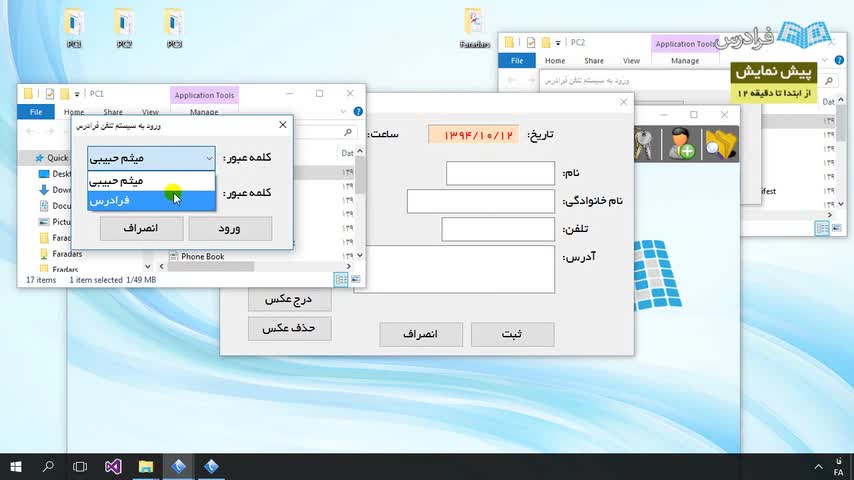Click the search magnifier in the PC1 window

[x=347, y=132]
